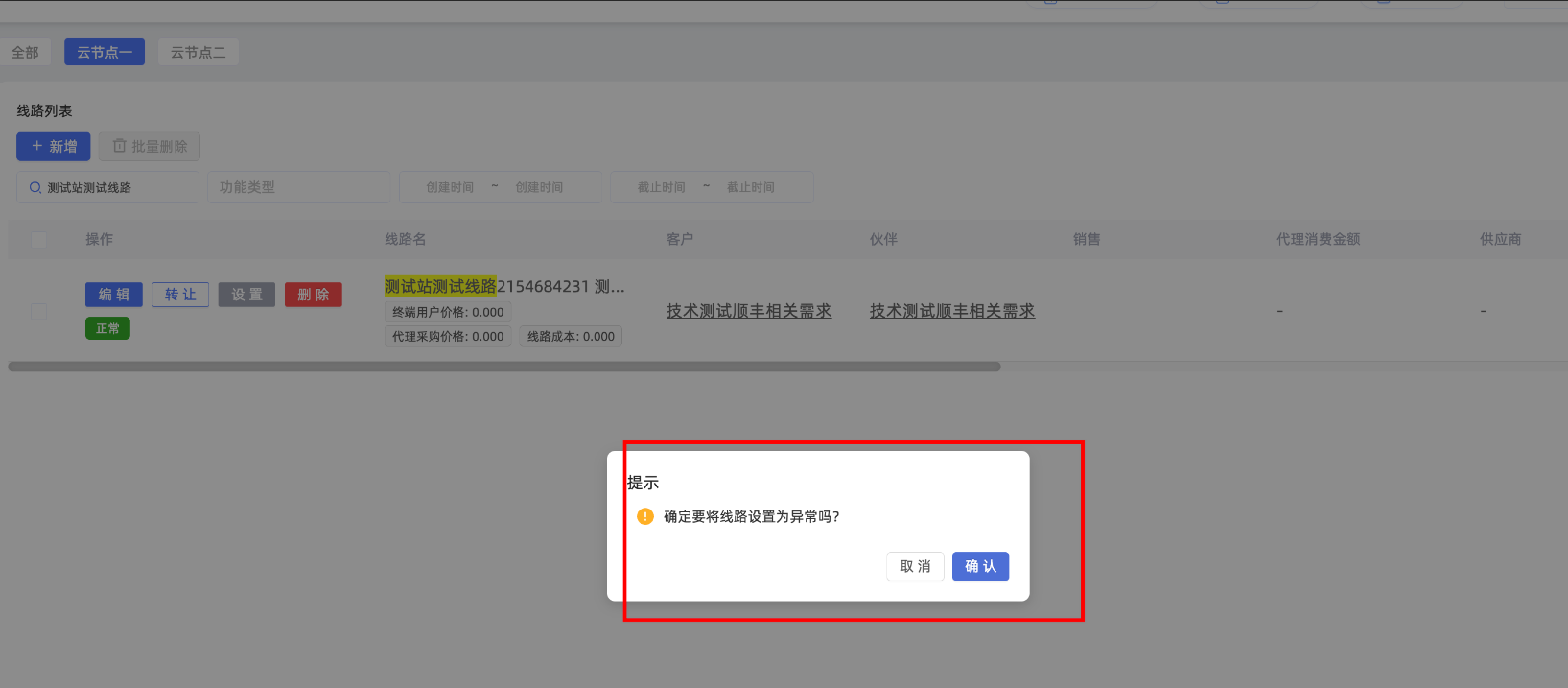Toggle the select-all checkbox in table header
The height and width of the screenshot is (688, 1568).
coord(39,239)
